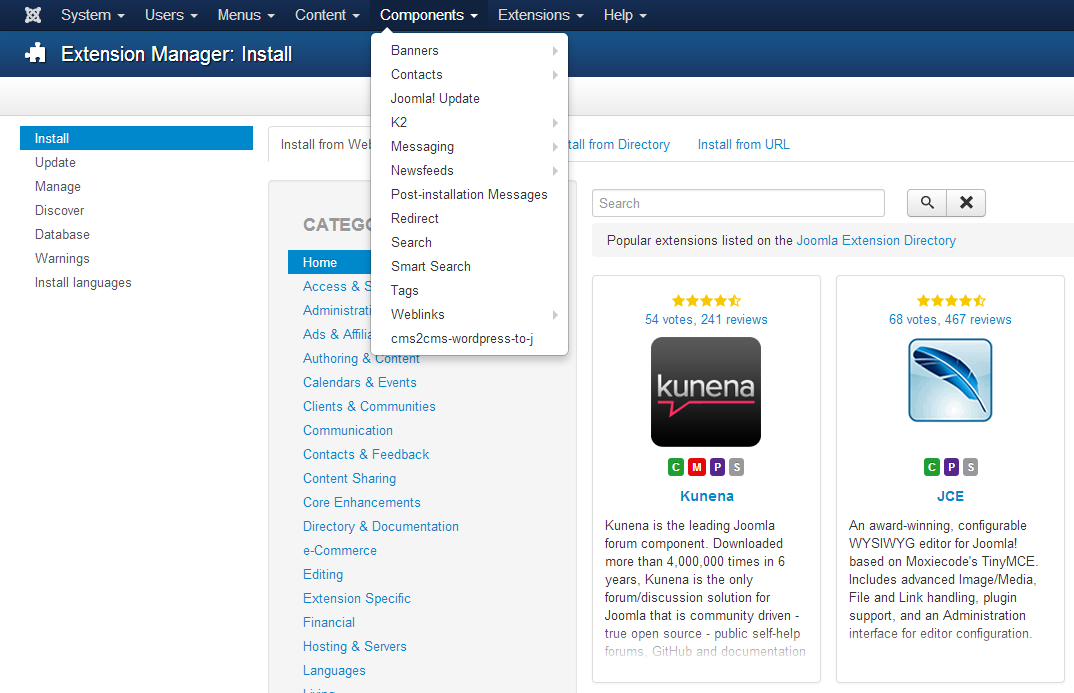Click the extension Search input field
Viewport: 1074px width, 693px height.
738,203
